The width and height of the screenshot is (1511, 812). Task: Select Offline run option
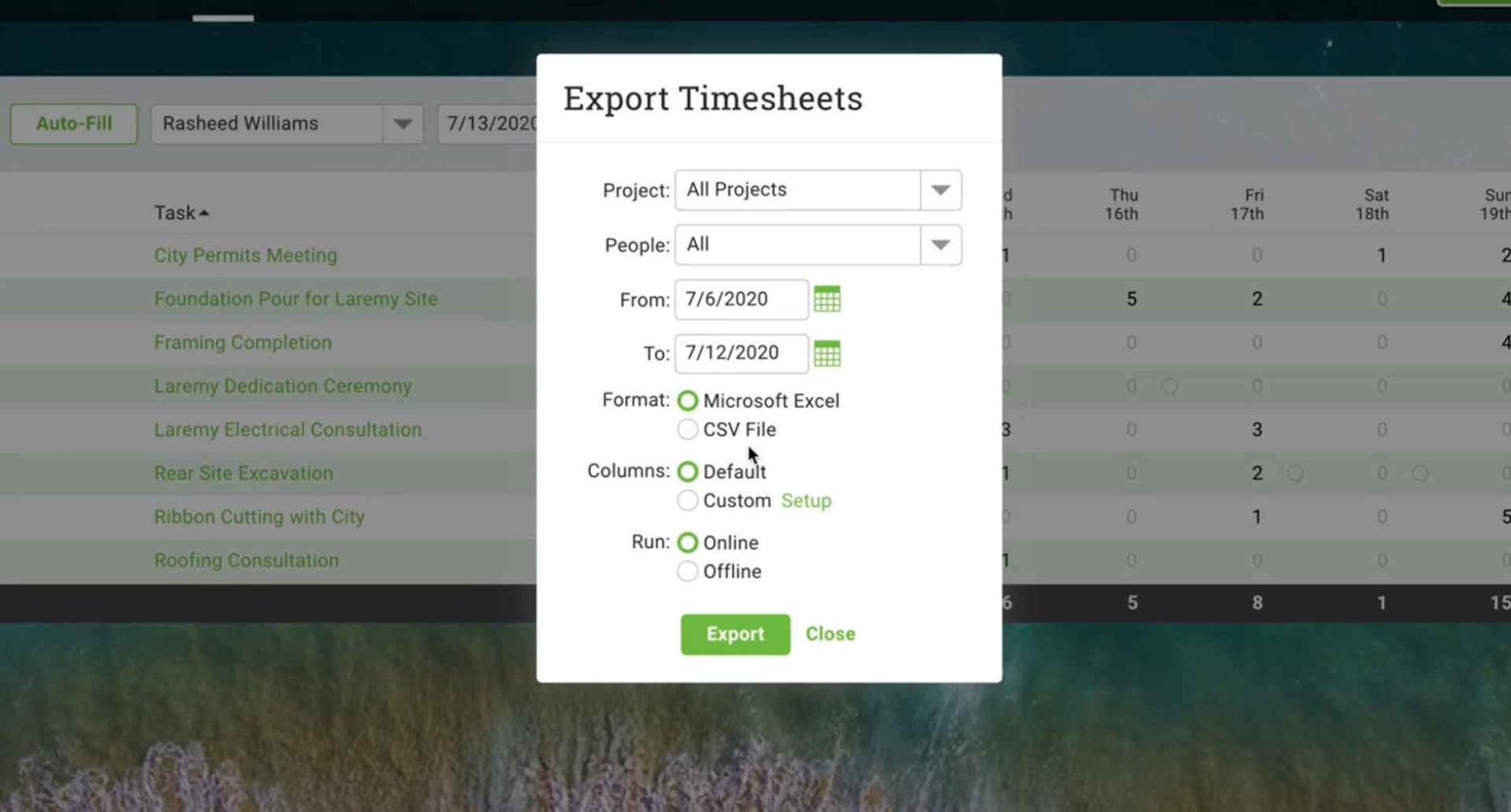(688, 571)
